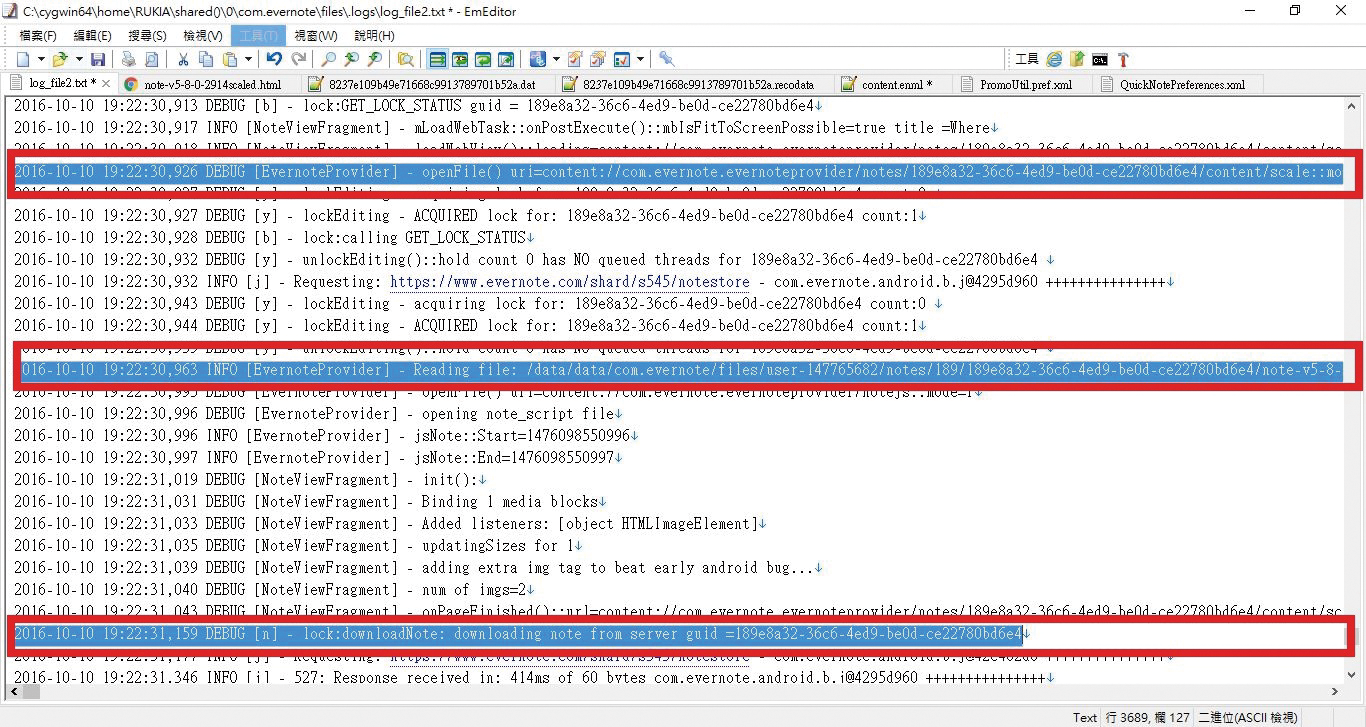Open the 搜尋(S) menu
1366x727 pixels.
(147, 35)
